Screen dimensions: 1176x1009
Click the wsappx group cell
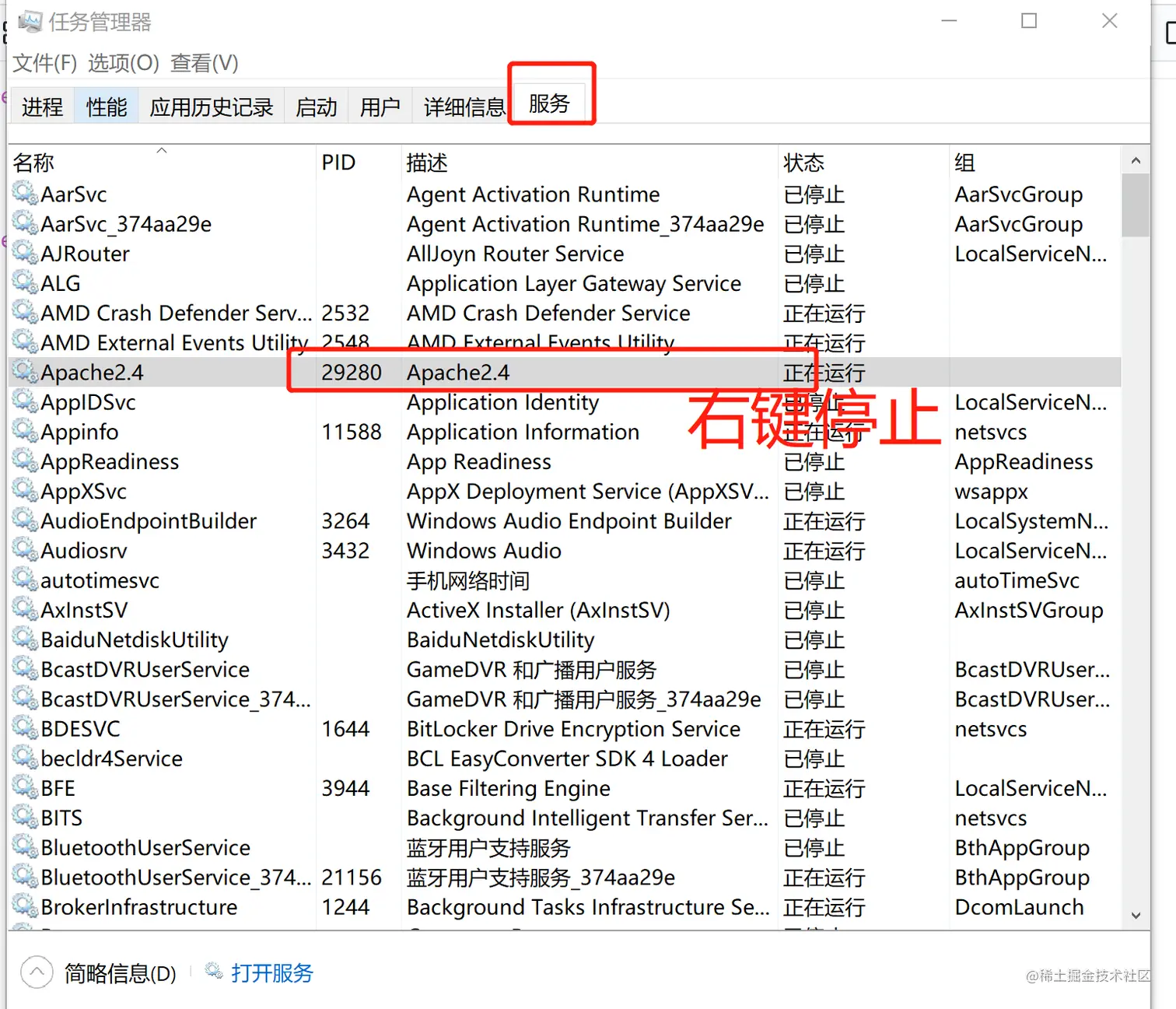click(991, 492)
